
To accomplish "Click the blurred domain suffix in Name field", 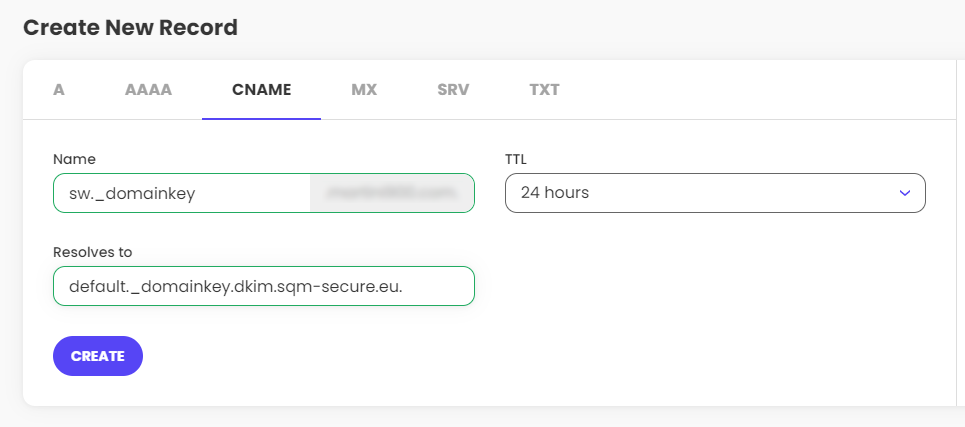I will coord(392,193).
